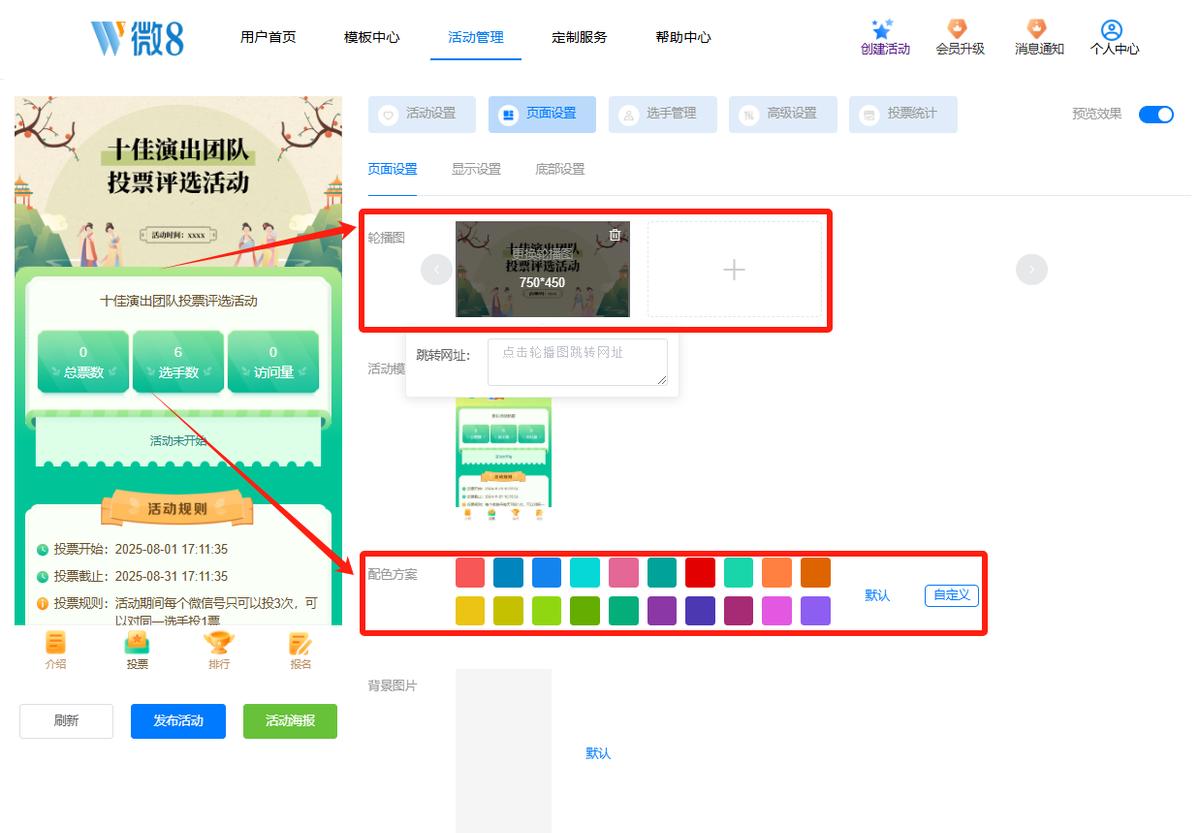Open 创建活动 star icon
Image resolution: width=1200 pixels, height=833 pixels.
881,29
